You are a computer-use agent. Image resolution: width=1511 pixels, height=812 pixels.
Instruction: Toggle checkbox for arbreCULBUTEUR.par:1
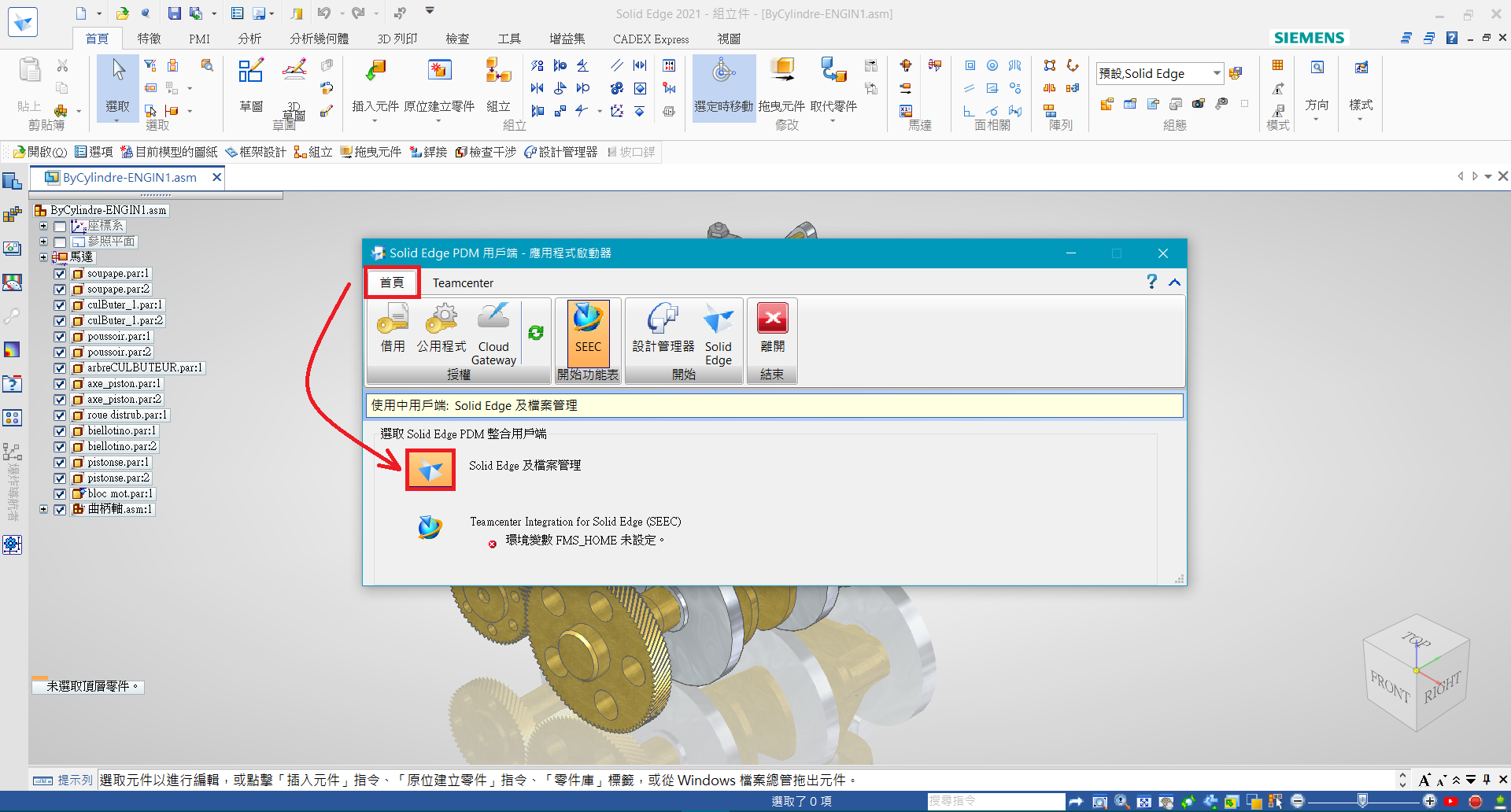pyautogui.click(x=60, y=368)
